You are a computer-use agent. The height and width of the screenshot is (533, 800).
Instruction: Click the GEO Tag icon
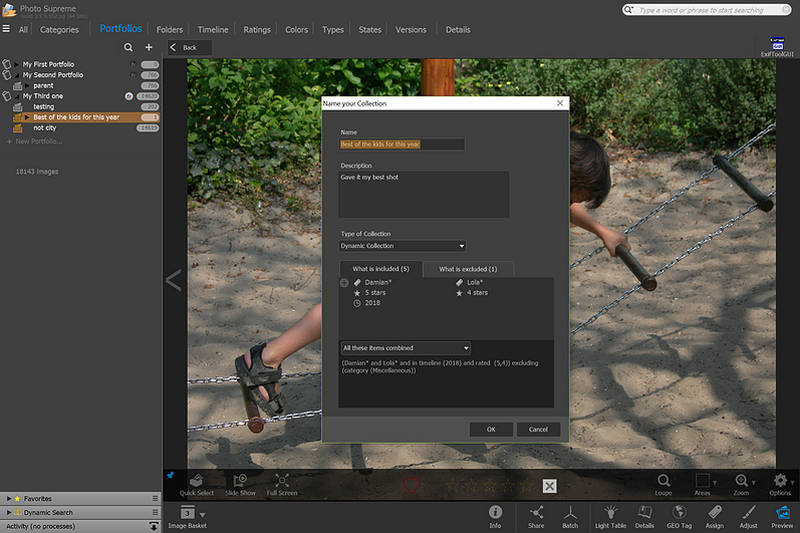(678, 514)
